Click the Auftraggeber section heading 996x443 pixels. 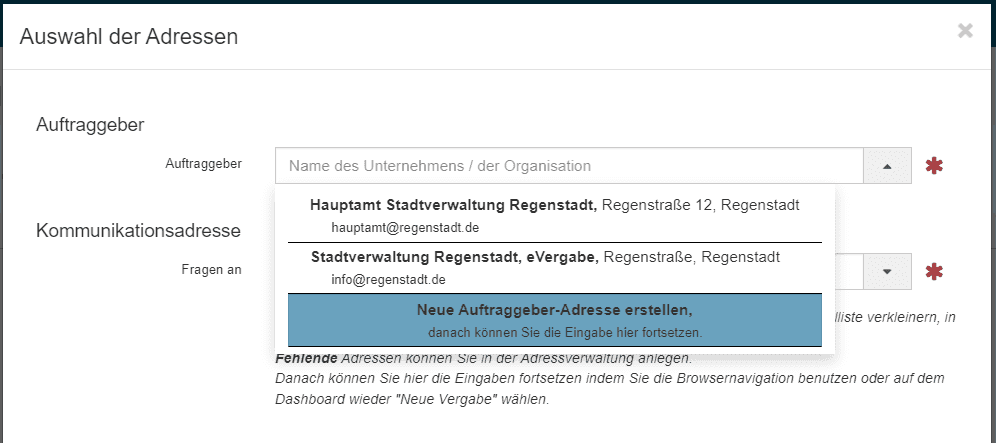pos(90,125)
